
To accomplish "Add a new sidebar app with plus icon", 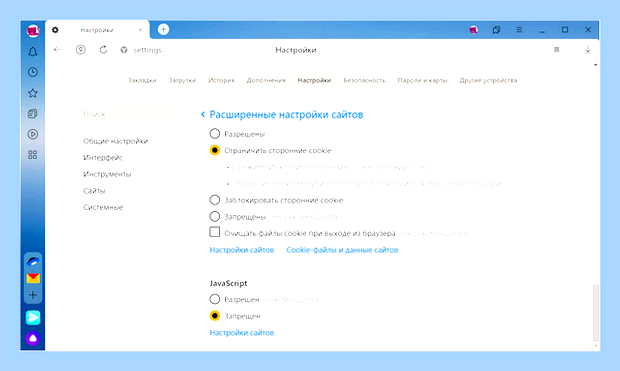I will 33,295.
